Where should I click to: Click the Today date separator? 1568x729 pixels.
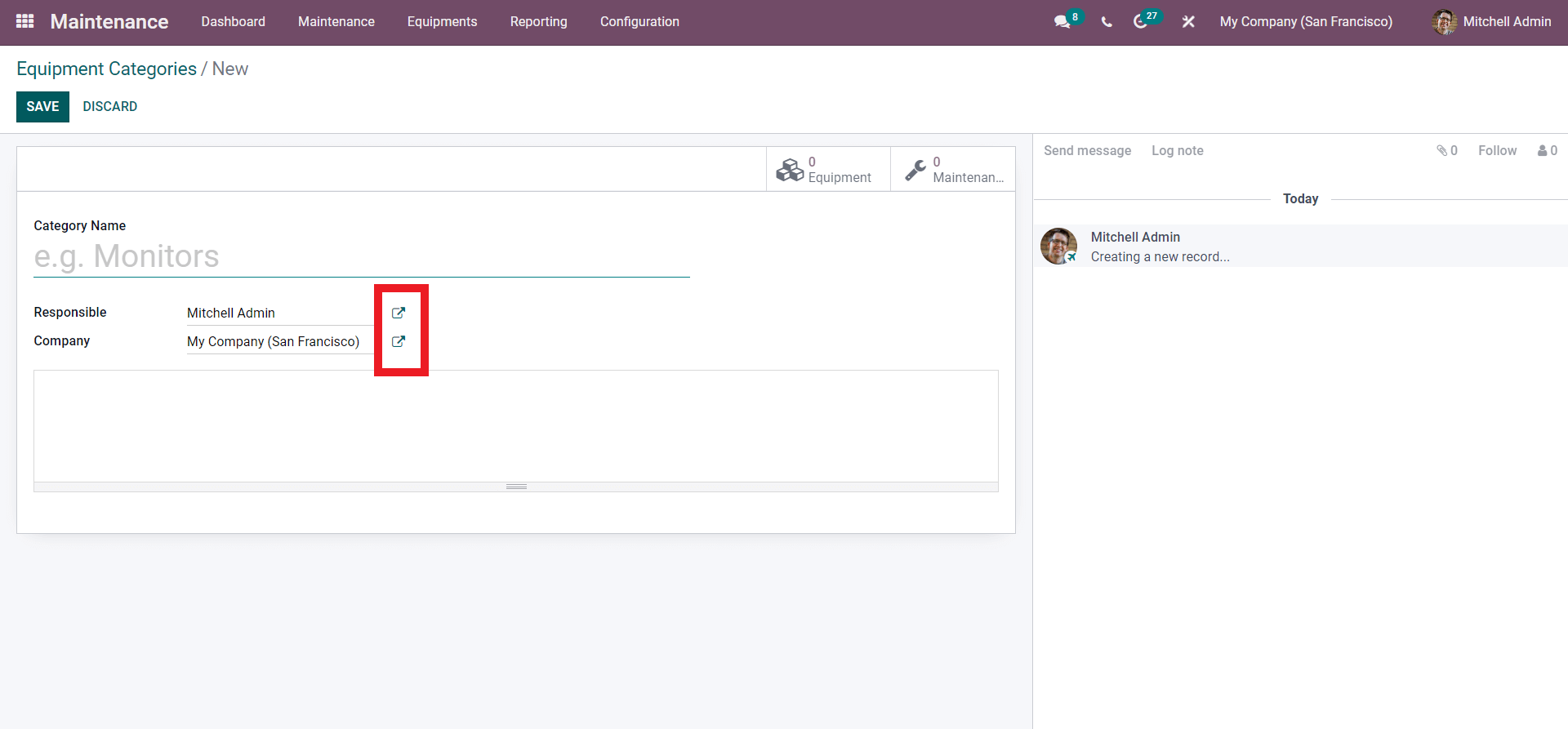click(x=1300, y=198)
